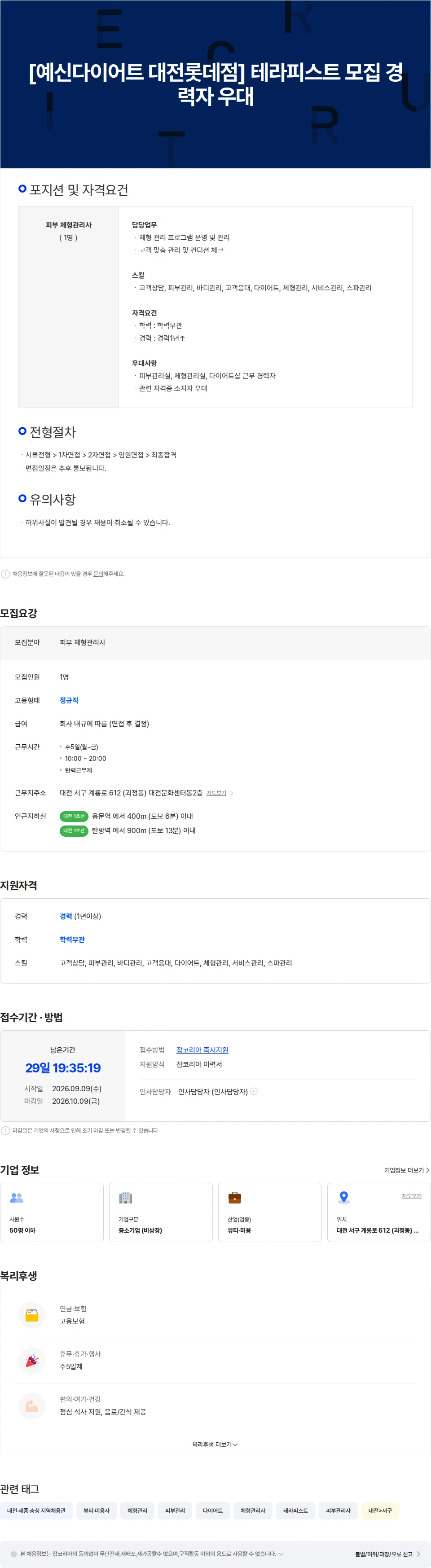This screenshot has height=1568, width=431.
Task: Click the industry briefcase icon
Action: pyautogui.click(x=234, y=1197)
